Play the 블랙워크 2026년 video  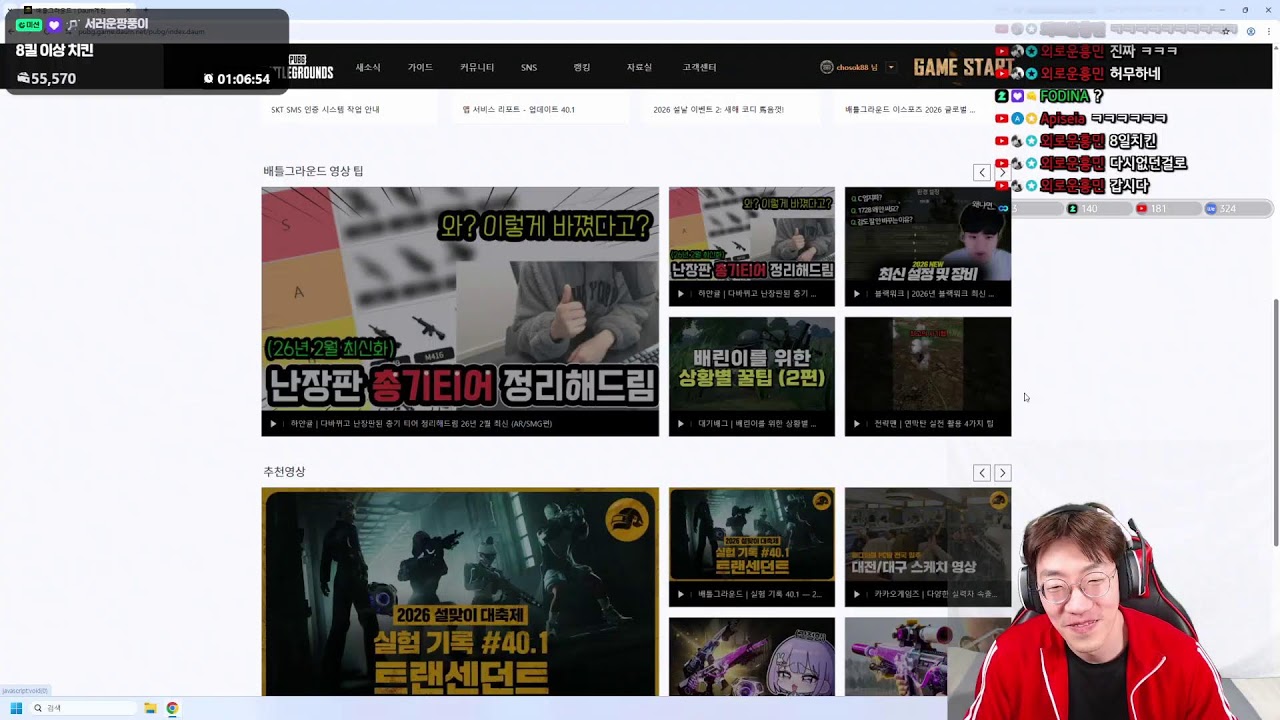point(857,294)
